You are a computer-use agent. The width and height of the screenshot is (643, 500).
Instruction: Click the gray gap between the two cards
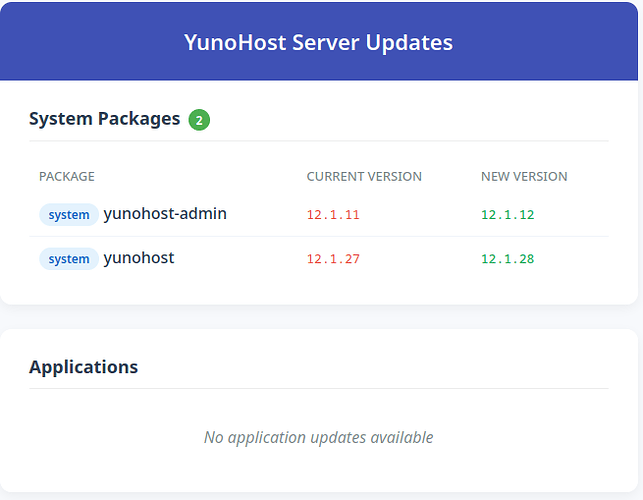coord(318,315)
